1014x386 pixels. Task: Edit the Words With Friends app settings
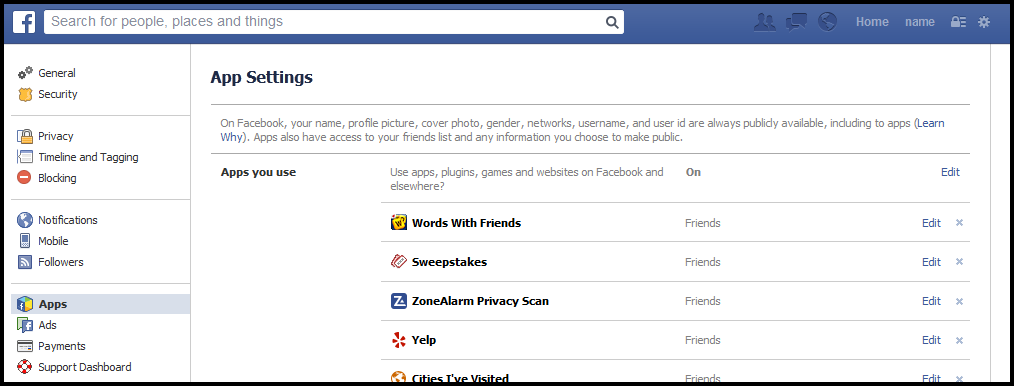(931, 223)
